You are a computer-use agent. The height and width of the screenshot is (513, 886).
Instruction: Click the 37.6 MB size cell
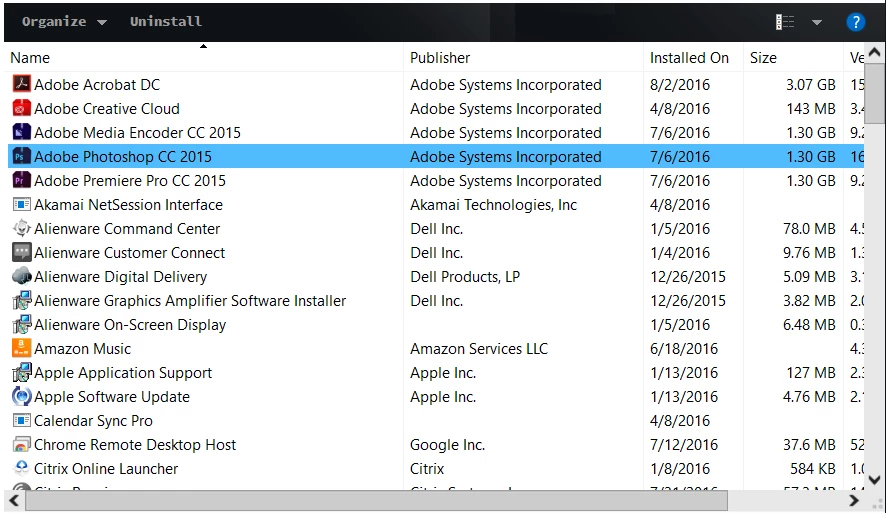[809, 445]
